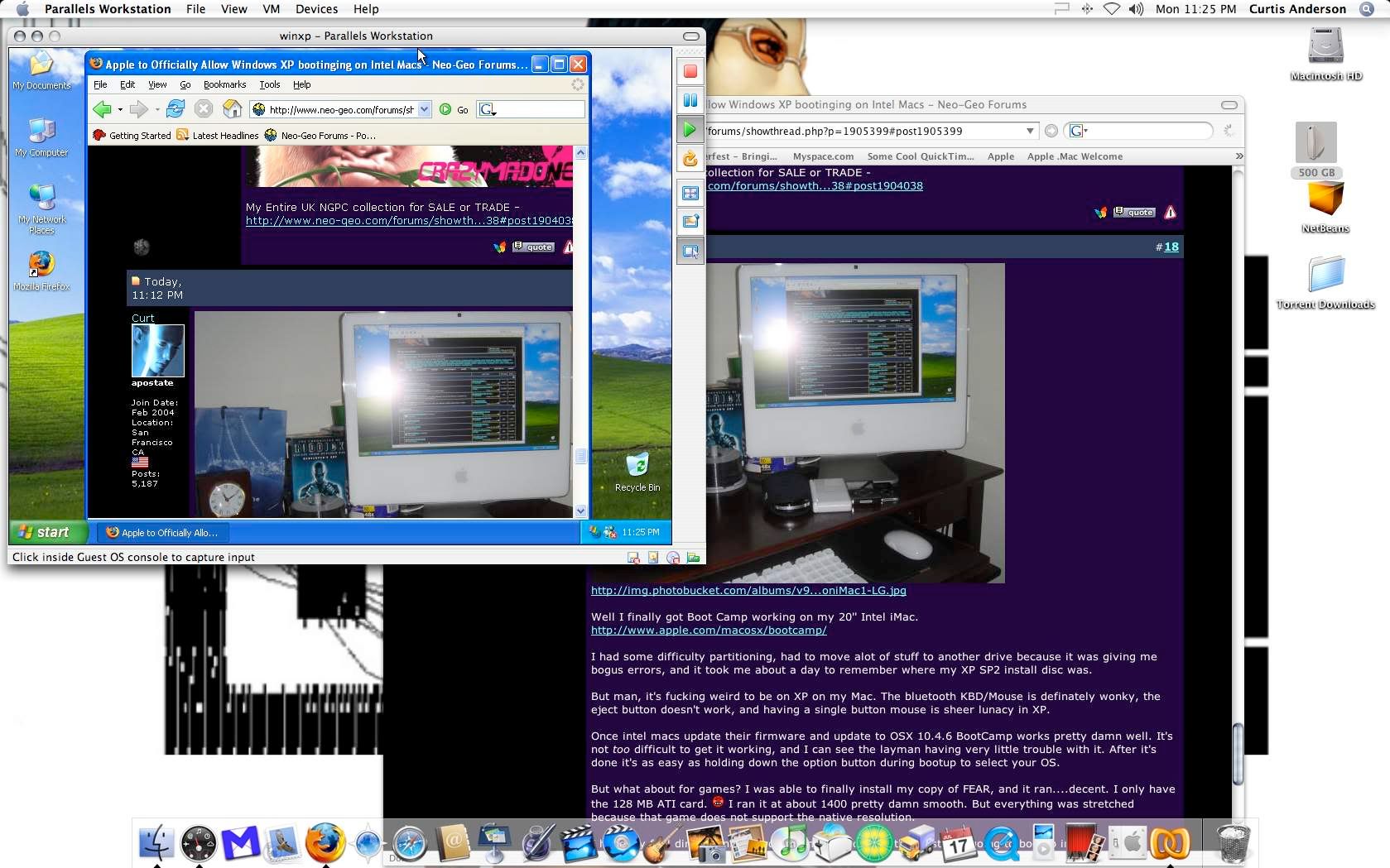Open the apple.com bootcamp link
Screen dimensions: 1390x868
709,631
